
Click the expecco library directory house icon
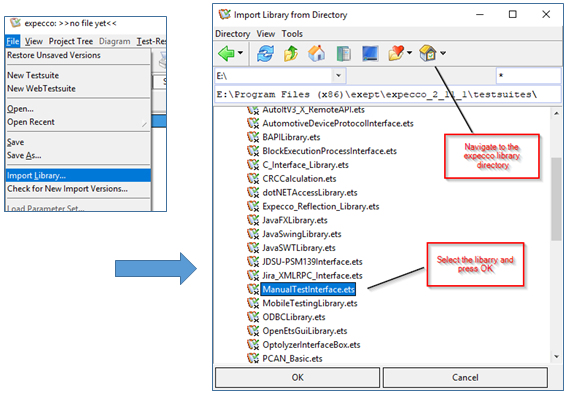pos(428,53)
